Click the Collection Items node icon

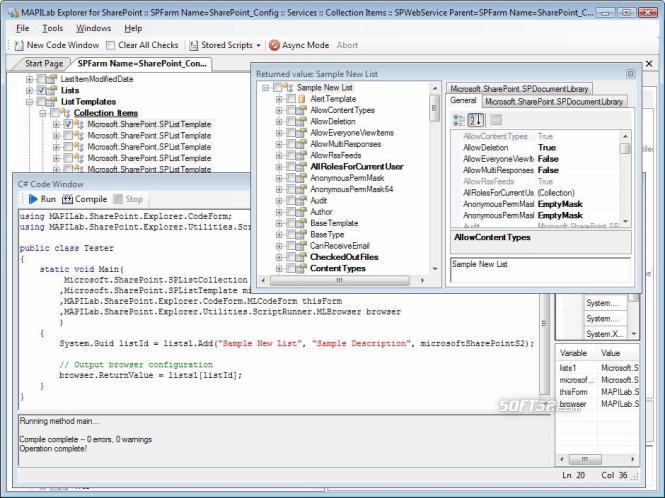click(65, 113)
